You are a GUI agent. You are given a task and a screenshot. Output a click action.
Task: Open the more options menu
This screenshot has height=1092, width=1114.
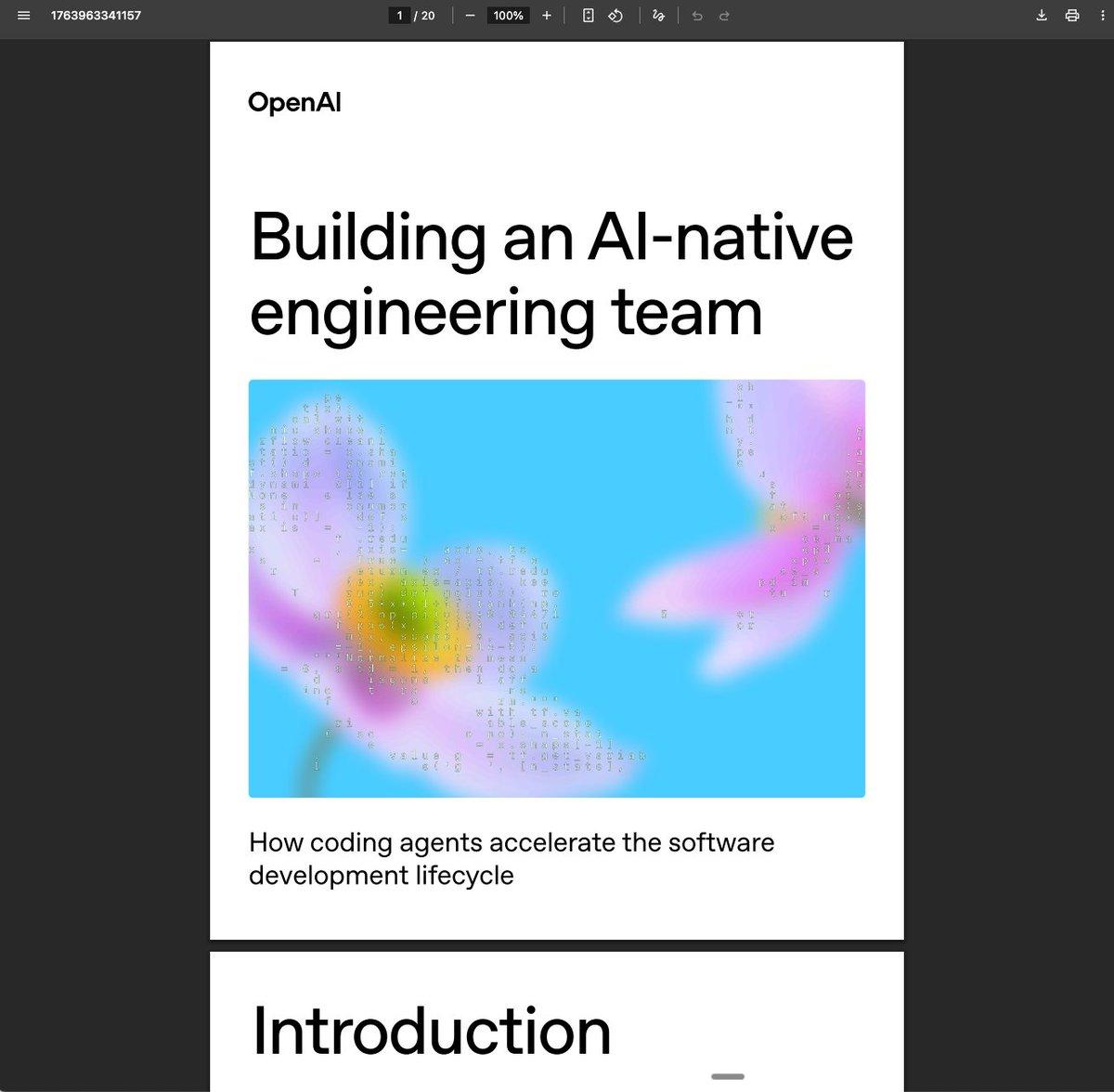point(1104,15)
